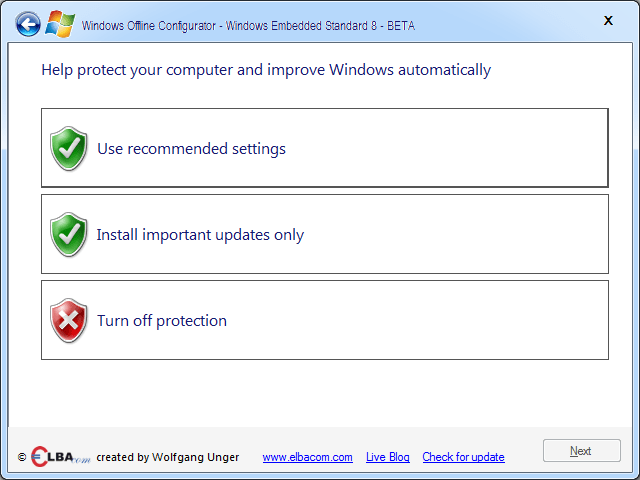Click the red shield with white X
The width and height of the screenshot is (640, 480).
tap(69, 320)
